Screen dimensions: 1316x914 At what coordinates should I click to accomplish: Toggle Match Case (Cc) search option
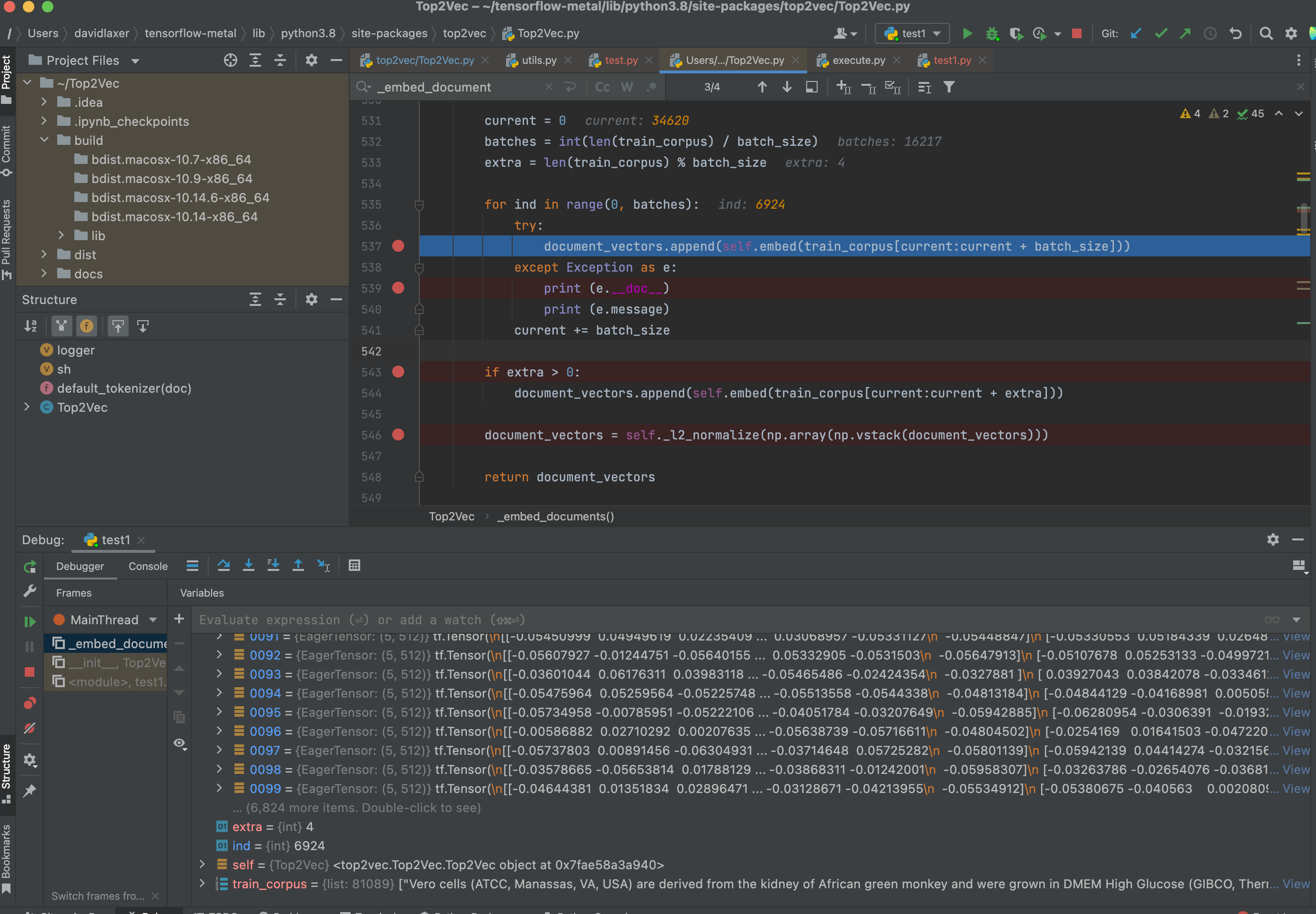pyautogui.click(x=602, y=87)
